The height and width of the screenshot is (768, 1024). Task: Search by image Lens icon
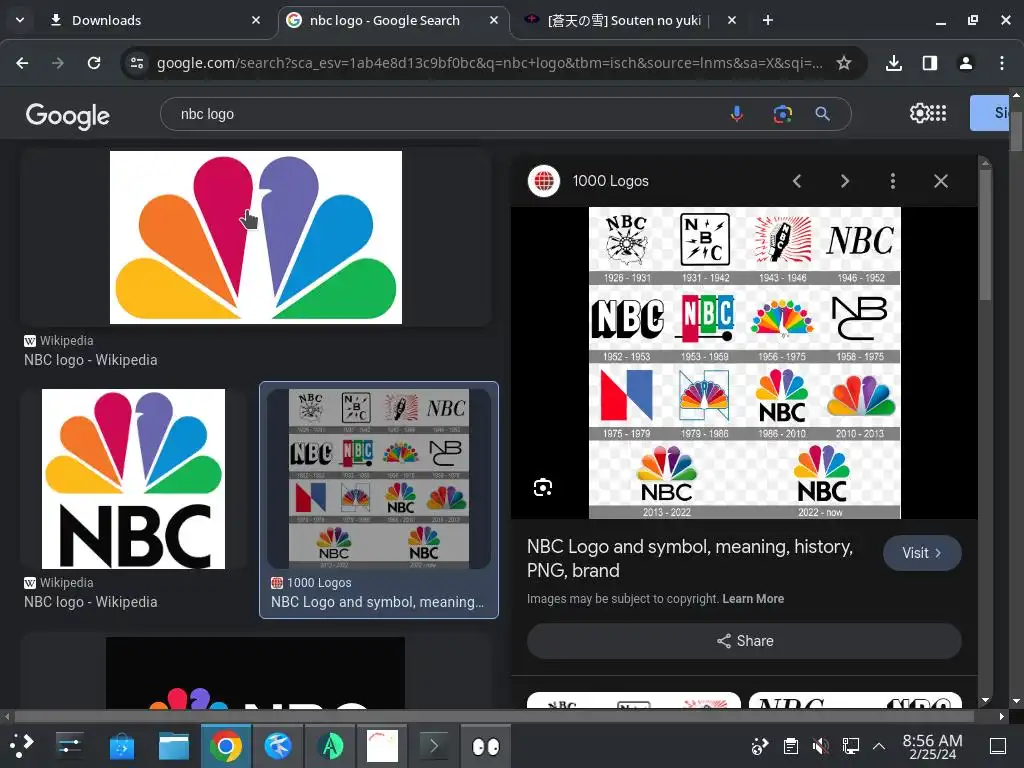point(782,114)
